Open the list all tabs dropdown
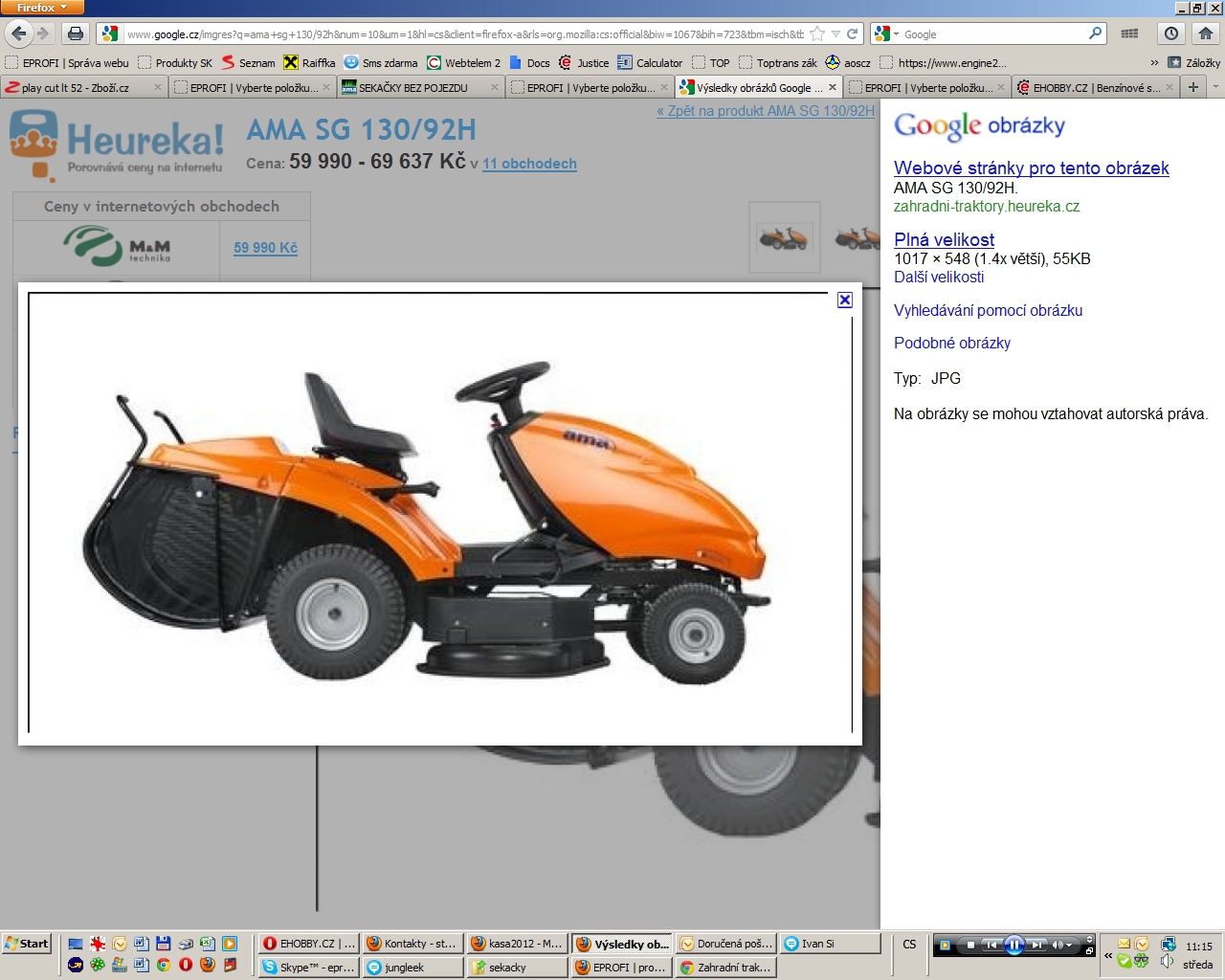Image resolution: width=1225 pixels, height=980 pixels. click(1215, 87)
